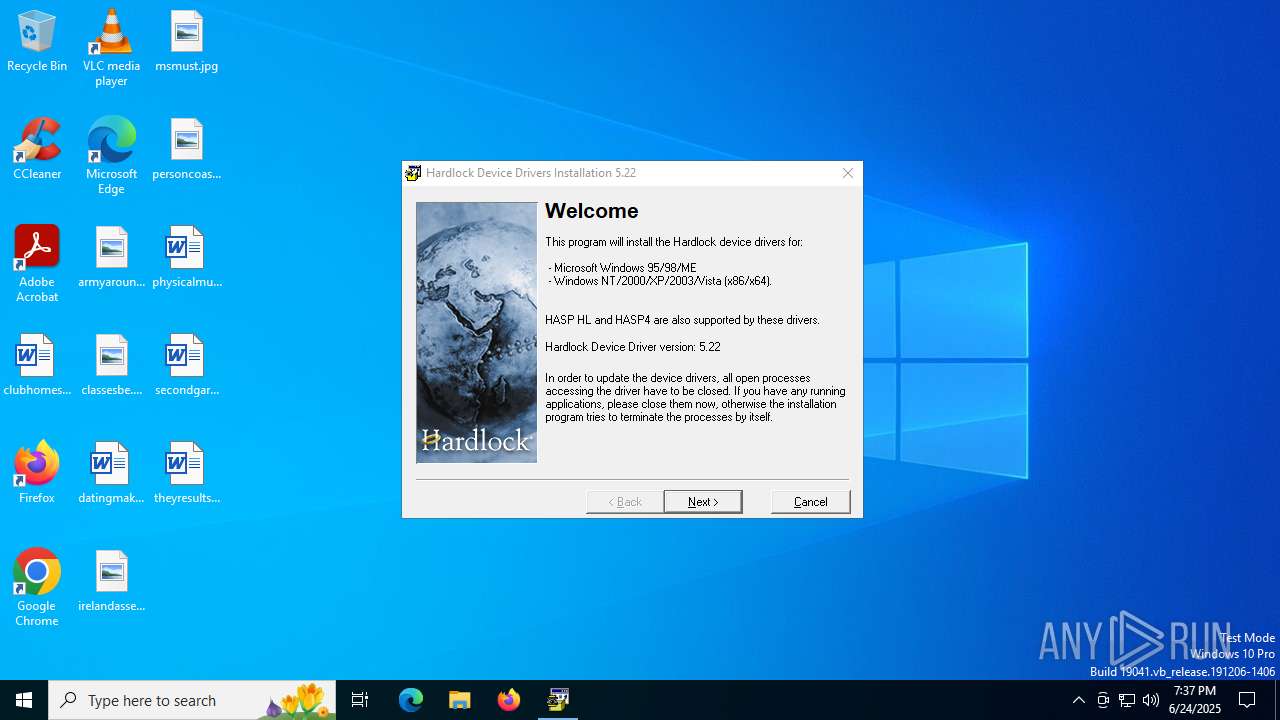The image size is (1280, 720).
Task: Open File Explorer from the taskbar
Action: click(460, 700)
